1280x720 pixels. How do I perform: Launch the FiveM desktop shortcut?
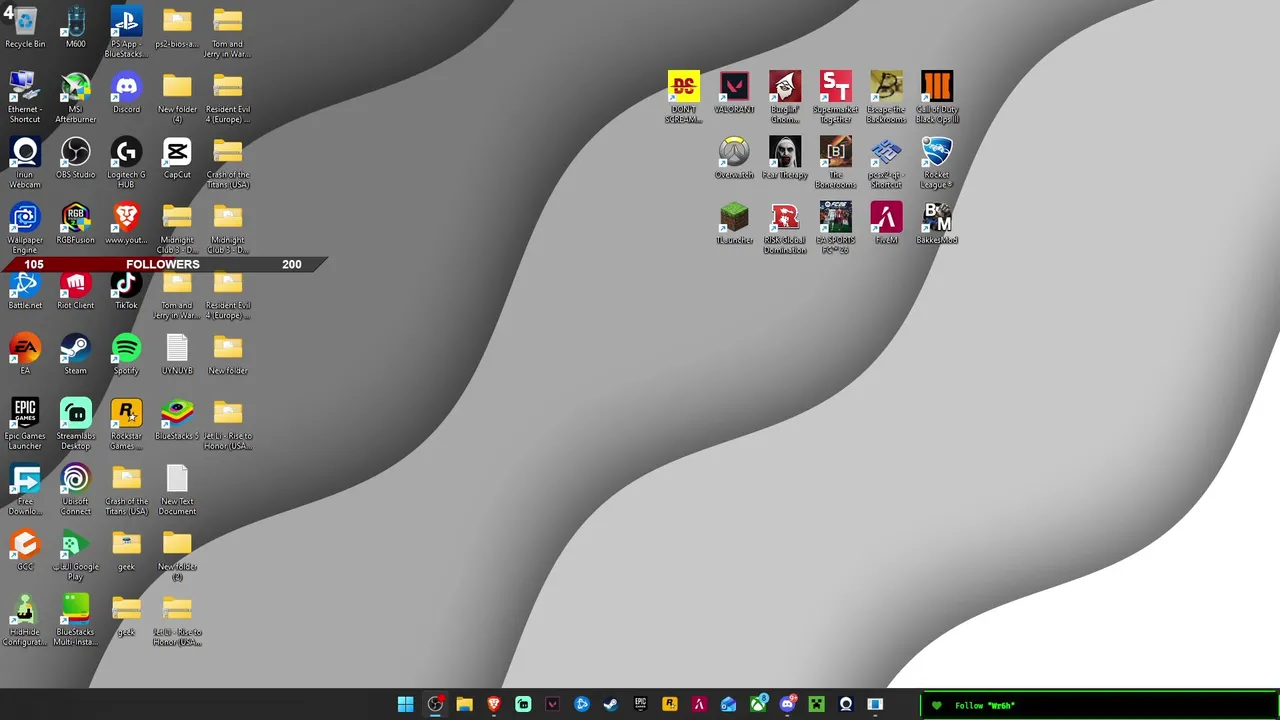coord(887,224)
